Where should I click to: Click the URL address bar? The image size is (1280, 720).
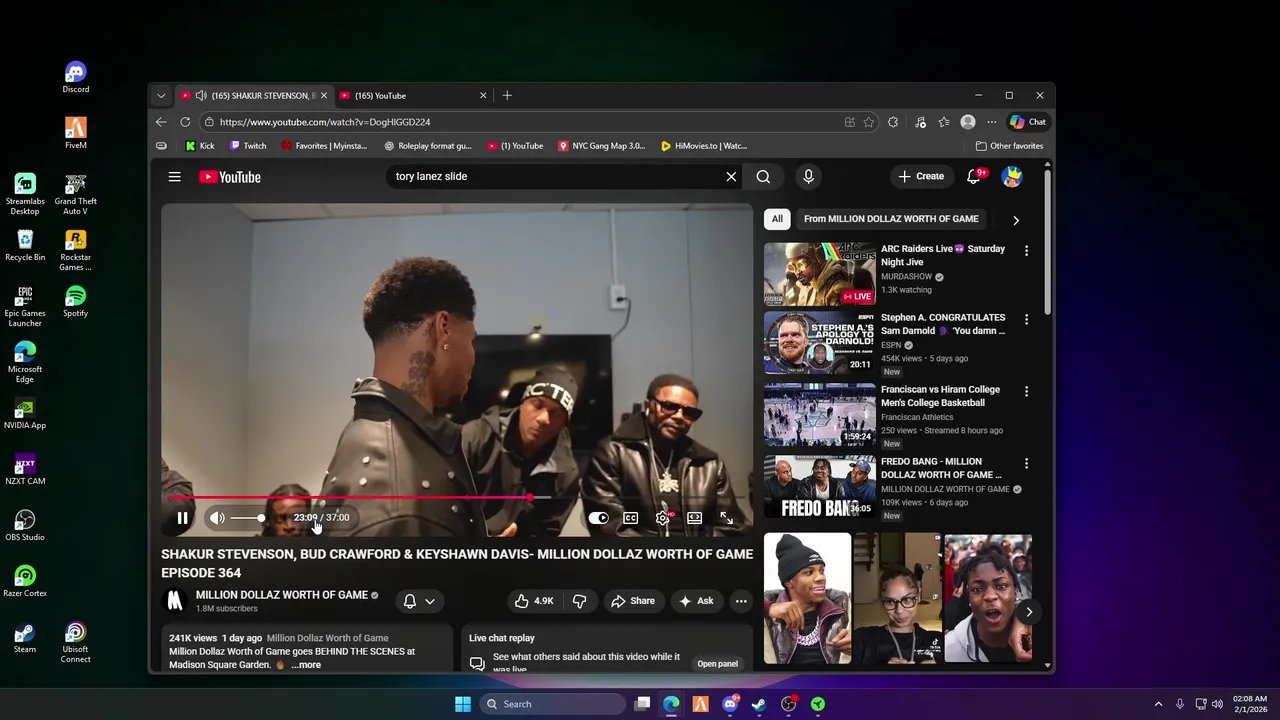point(520,122)
